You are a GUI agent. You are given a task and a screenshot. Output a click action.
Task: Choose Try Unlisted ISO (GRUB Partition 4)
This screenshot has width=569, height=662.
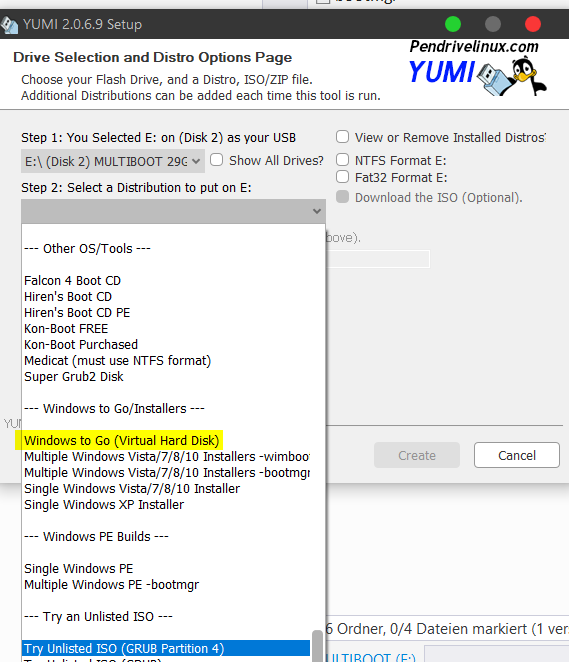pos(166,648)
